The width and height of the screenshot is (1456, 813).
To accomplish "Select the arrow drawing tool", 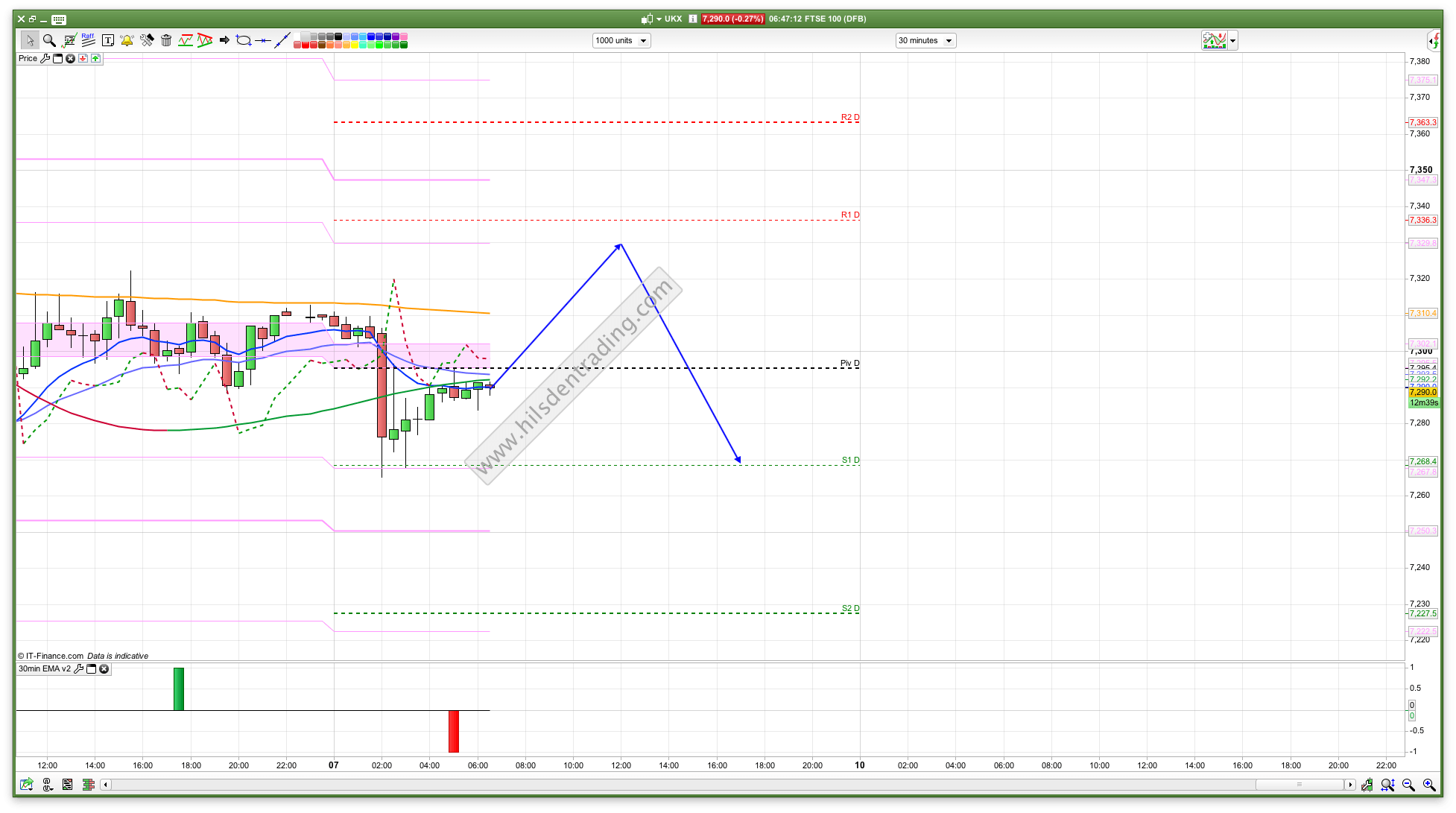I will coord(224,40).
